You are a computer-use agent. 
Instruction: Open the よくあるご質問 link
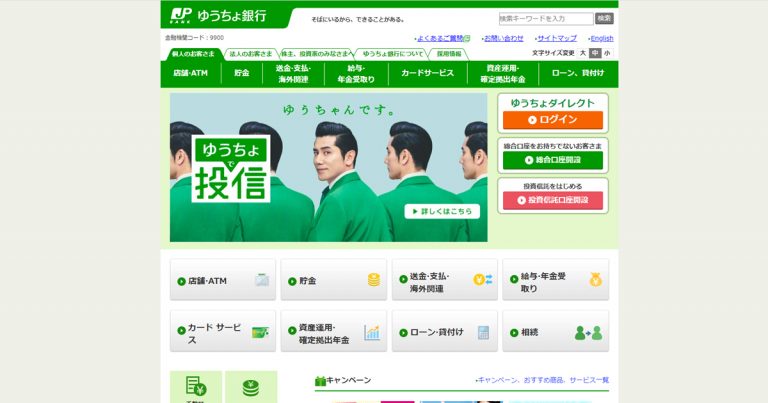440,38
